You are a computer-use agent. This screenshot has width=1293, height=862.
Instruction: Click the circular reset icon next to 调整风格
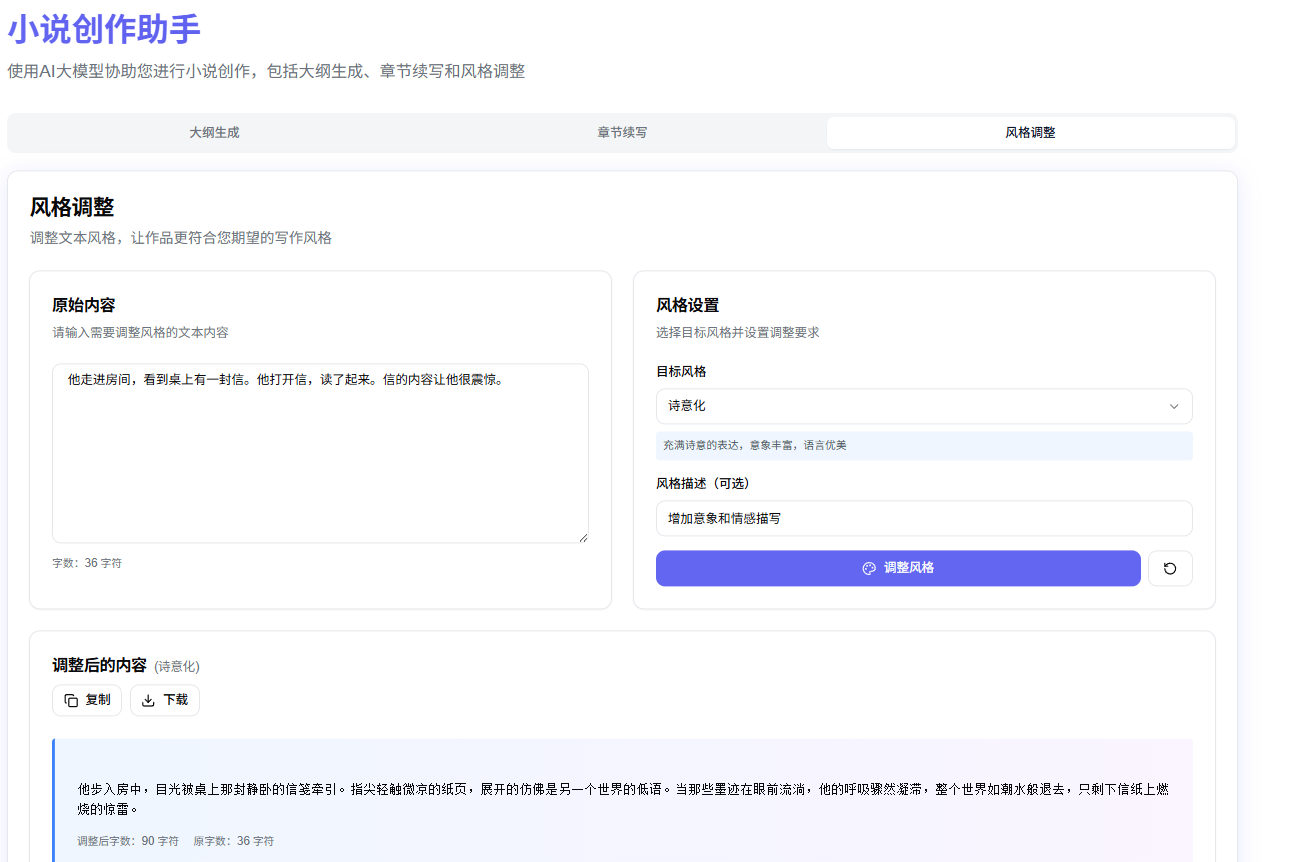point(1169,568)
